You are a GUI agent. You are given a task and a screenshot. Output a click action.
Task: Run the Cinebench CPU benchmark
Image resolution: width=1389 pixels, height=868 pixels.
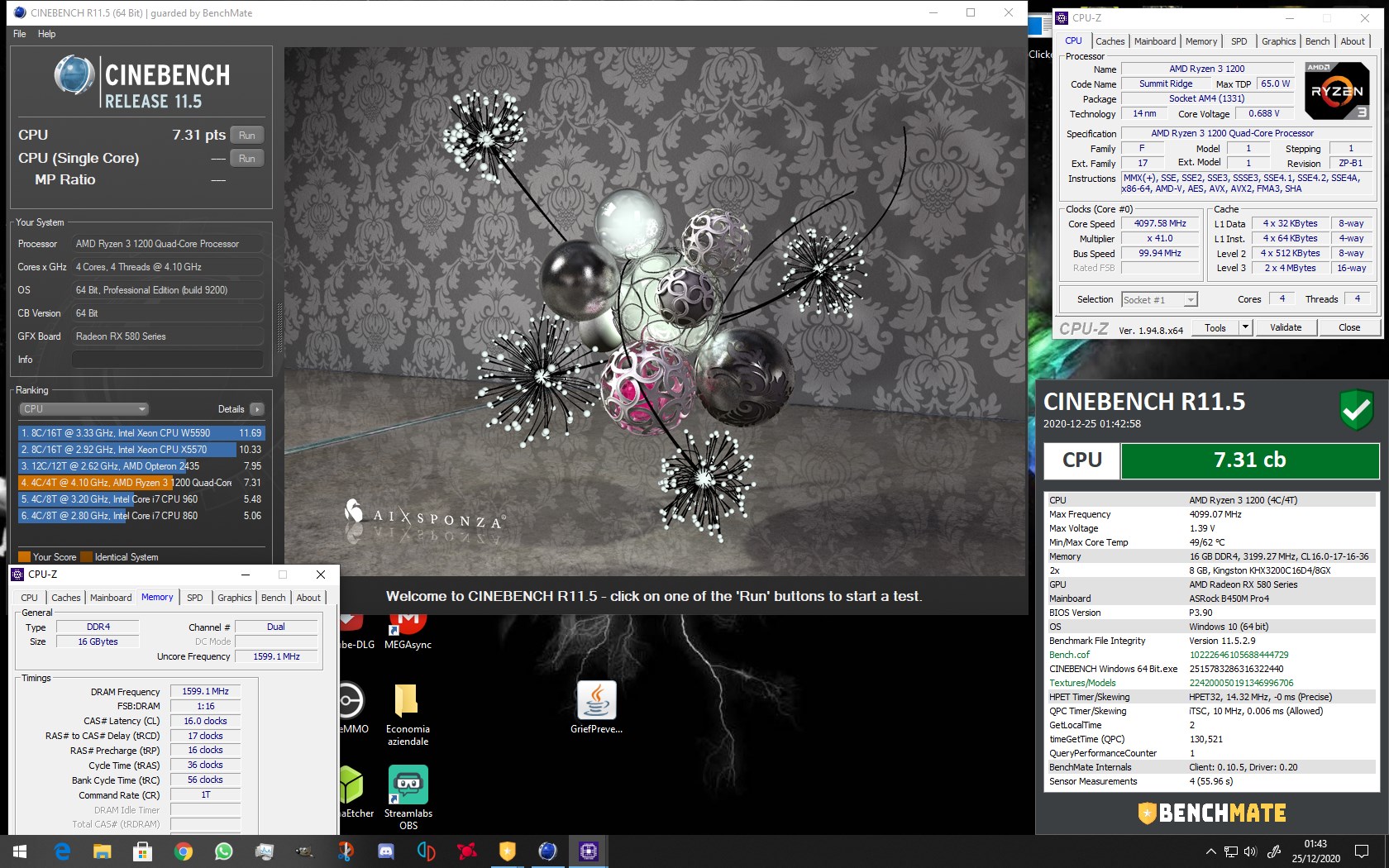click(x=246, y=135)
